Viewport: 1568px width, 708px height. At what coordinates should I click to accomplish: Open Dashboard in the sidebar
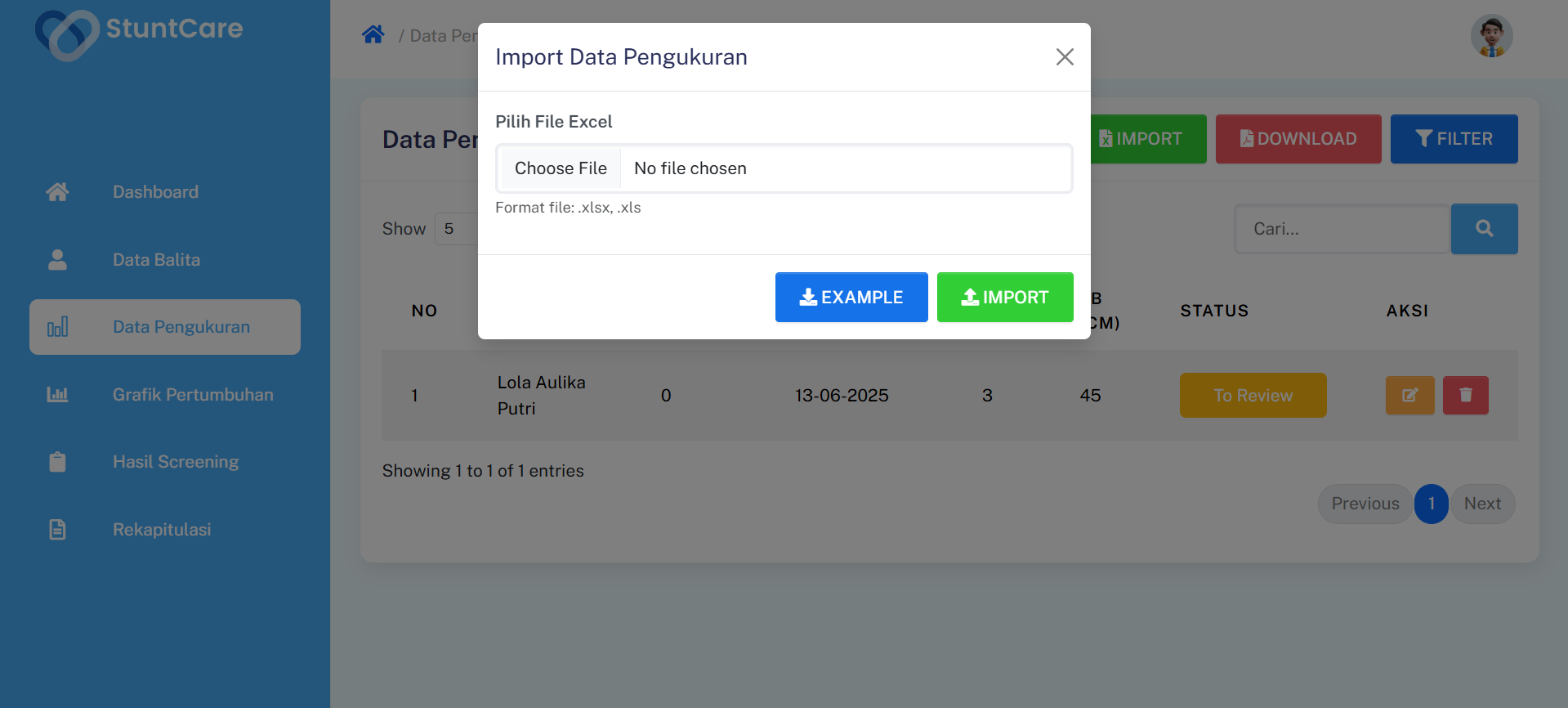(155, 192)
